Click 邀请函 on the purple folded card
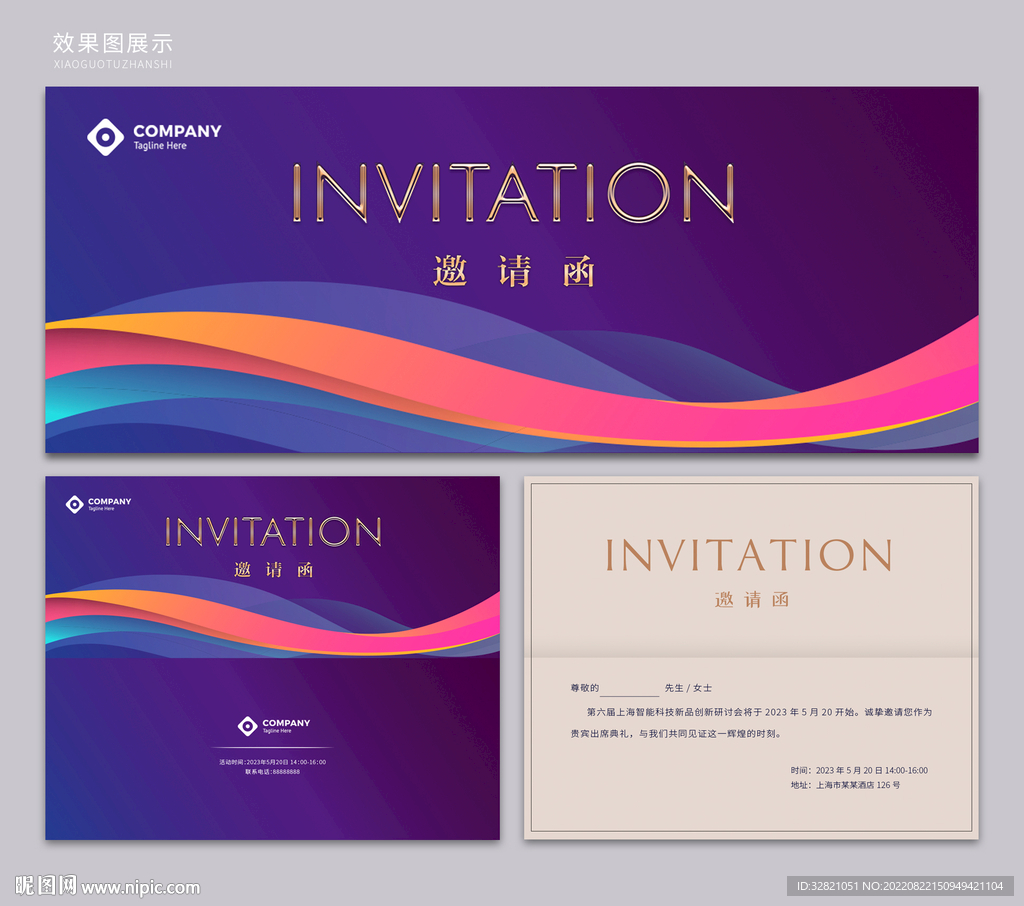This screenshot has width=1024, height=906. 274,570
